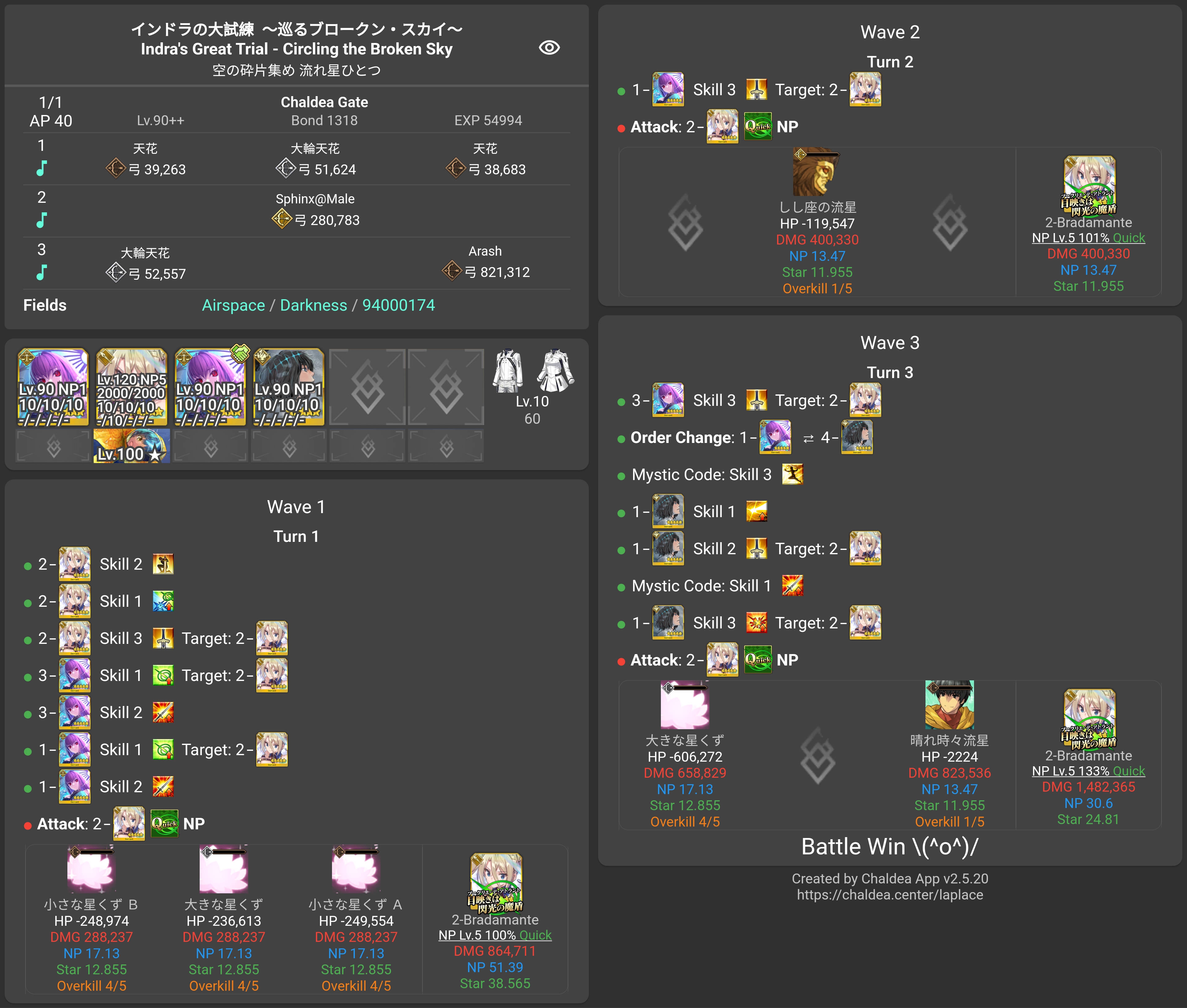
Task: Click the Chaldea Gate location text
Action: pyautogui.click(x=324, y=102)
